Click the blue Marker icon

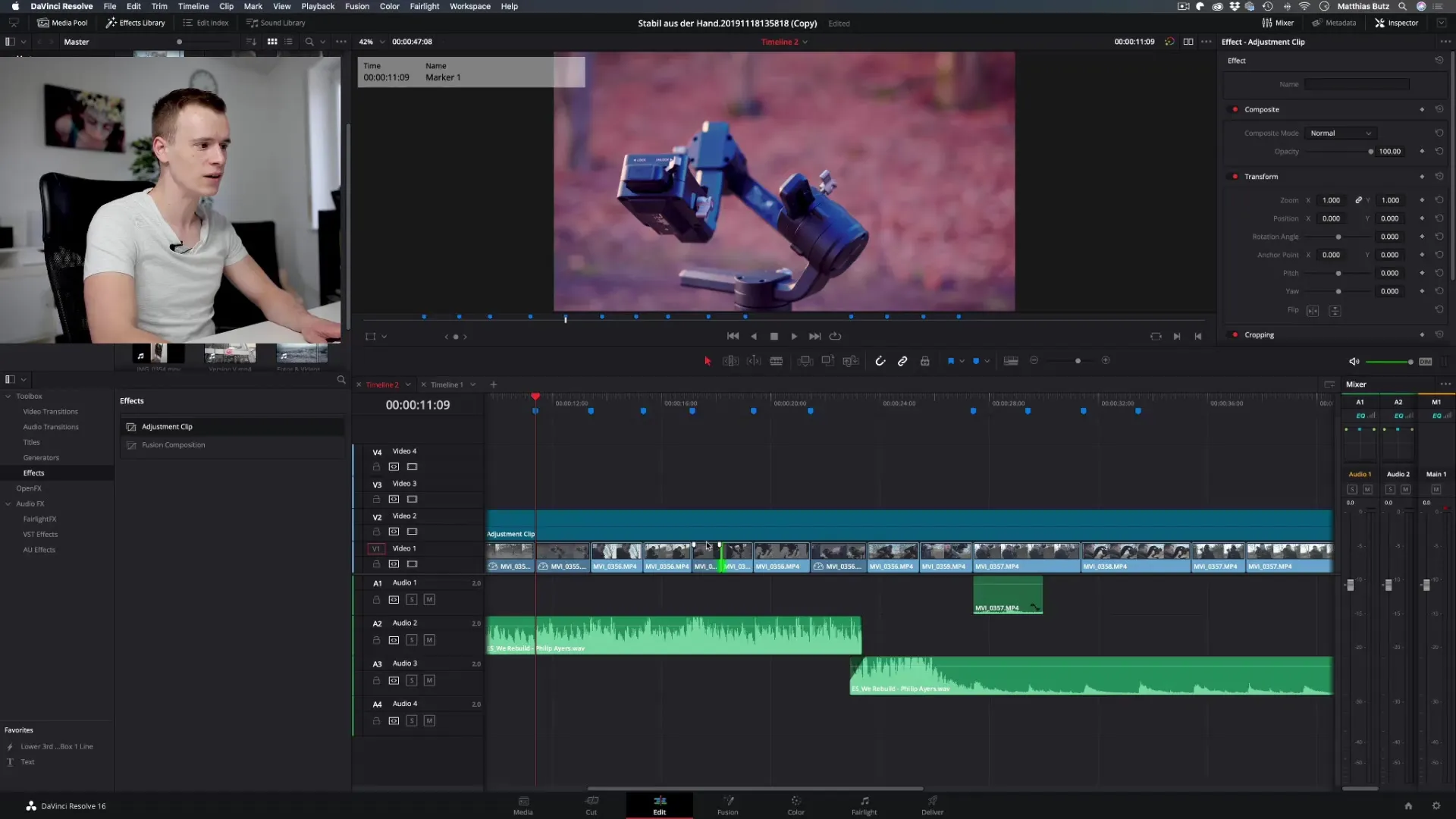point(976,361)
